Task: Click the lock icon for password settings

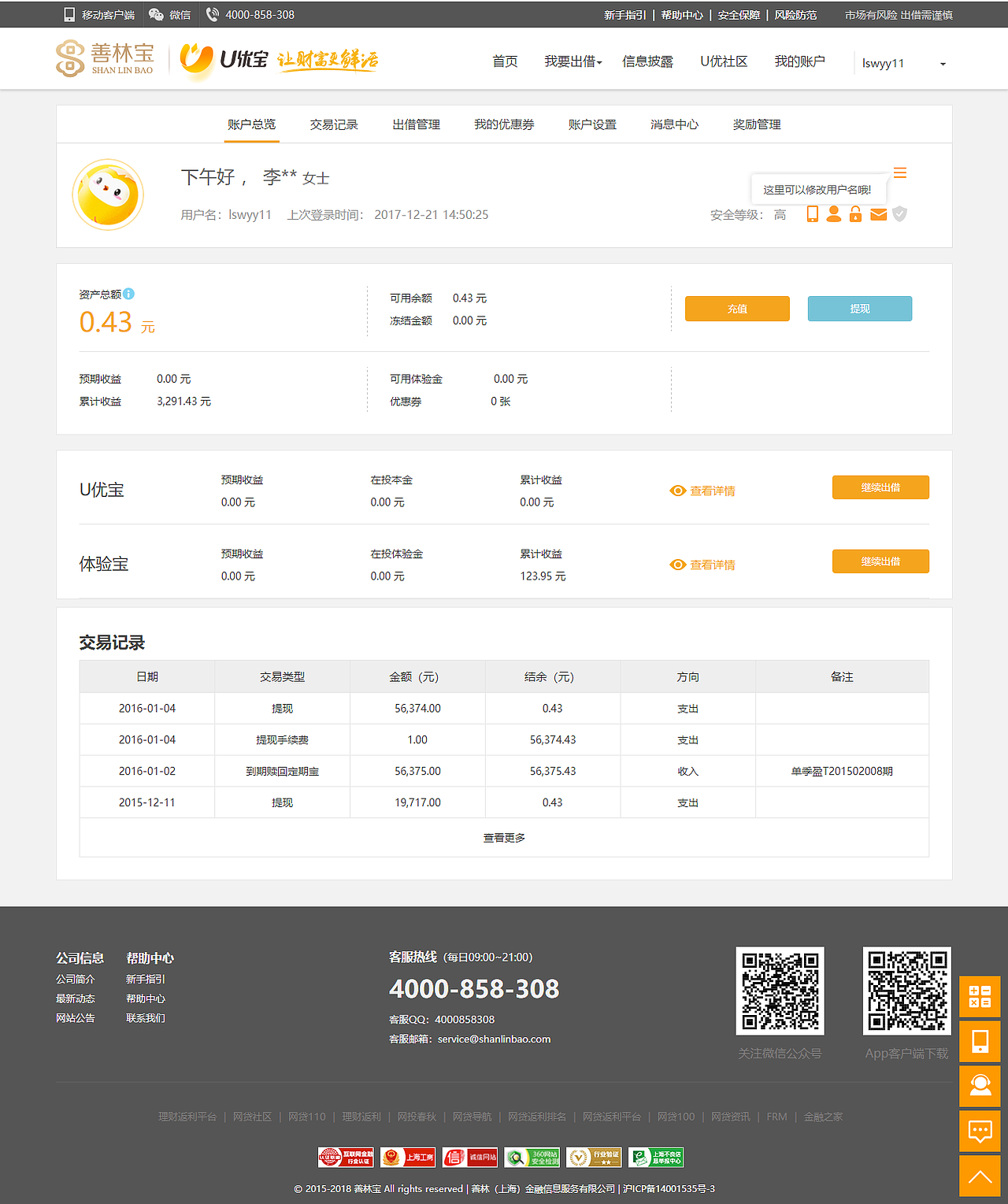Action: click(855, 214)
